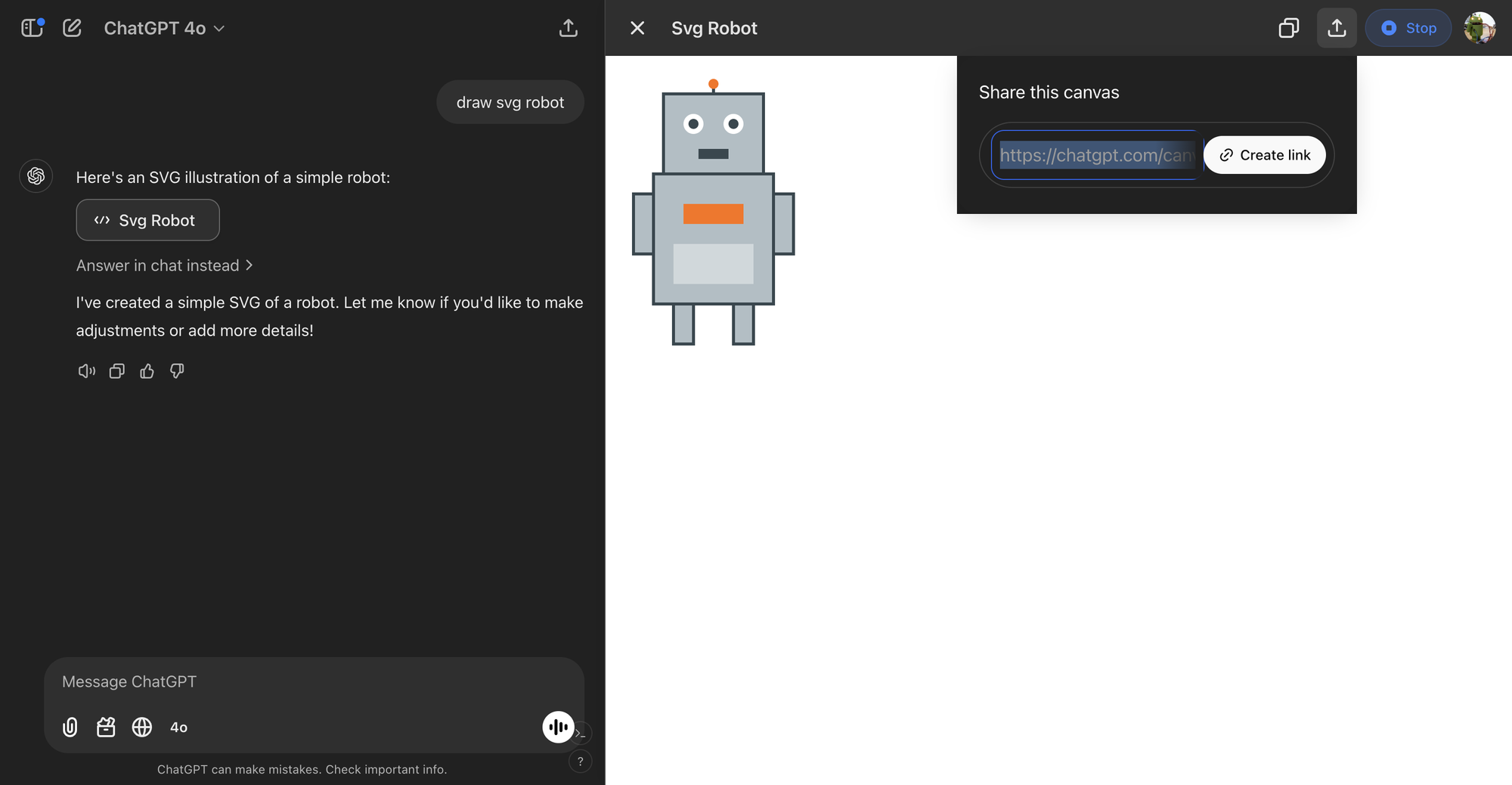Click the 'draw svg robot' message bubble
The image size is (1512, 785).
[x=510, y=102]
